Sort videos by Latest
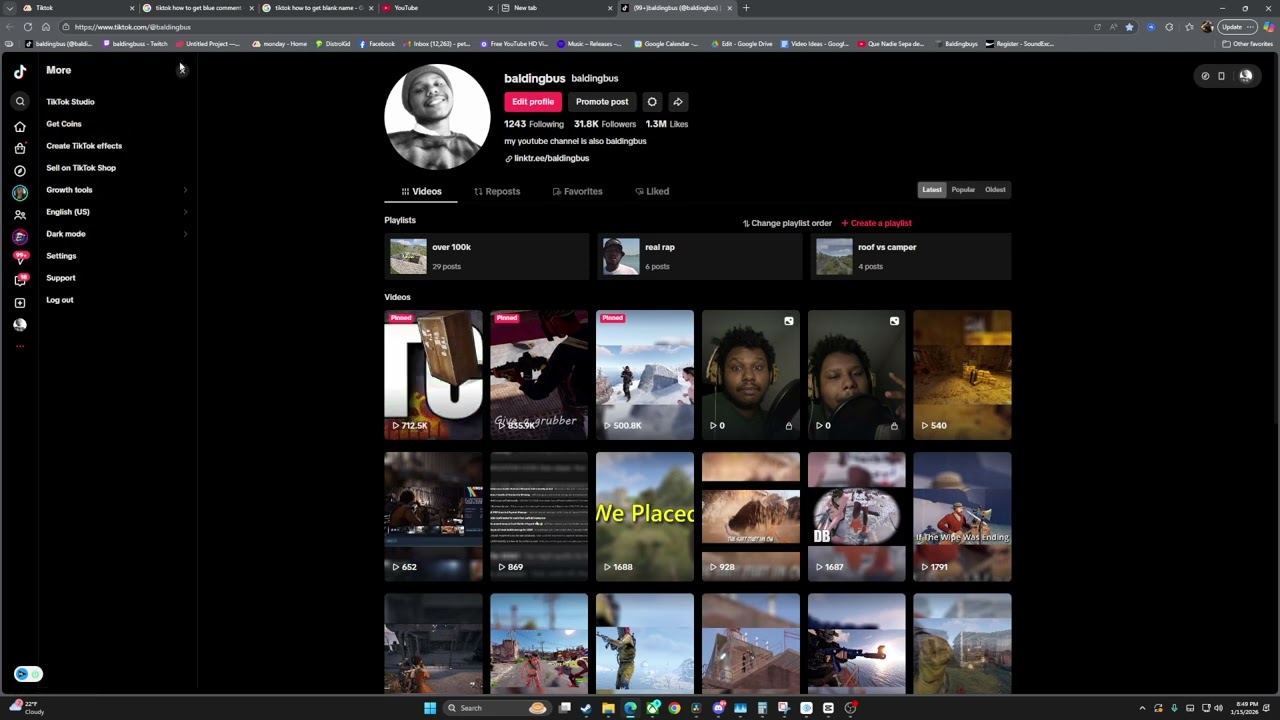This screenshot has width=1280, height=720. [932, 190]
